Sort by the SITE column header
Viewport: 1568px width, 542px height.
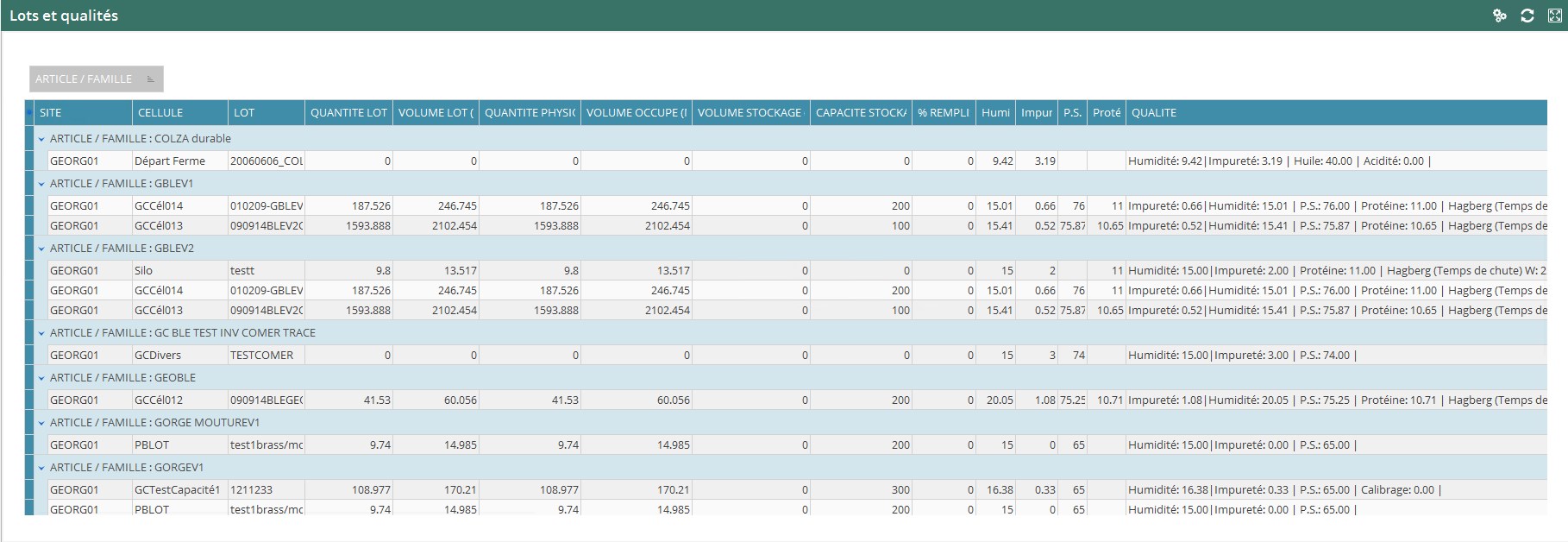83,113
